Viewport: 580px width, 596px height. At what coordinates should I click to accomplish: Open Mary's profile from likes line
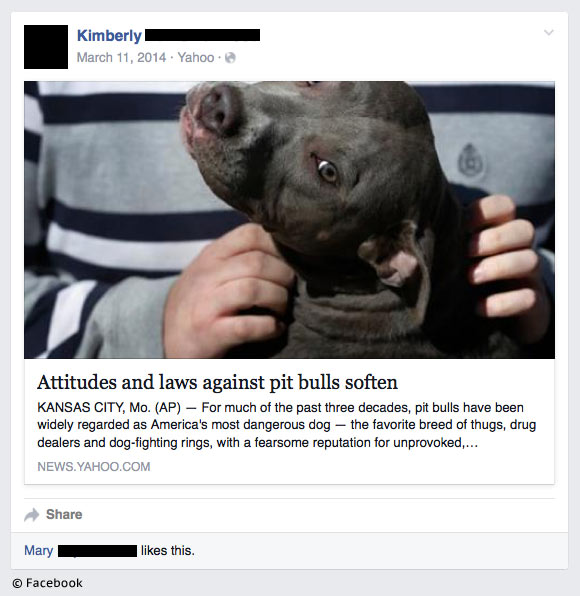(x=38, y=550)
